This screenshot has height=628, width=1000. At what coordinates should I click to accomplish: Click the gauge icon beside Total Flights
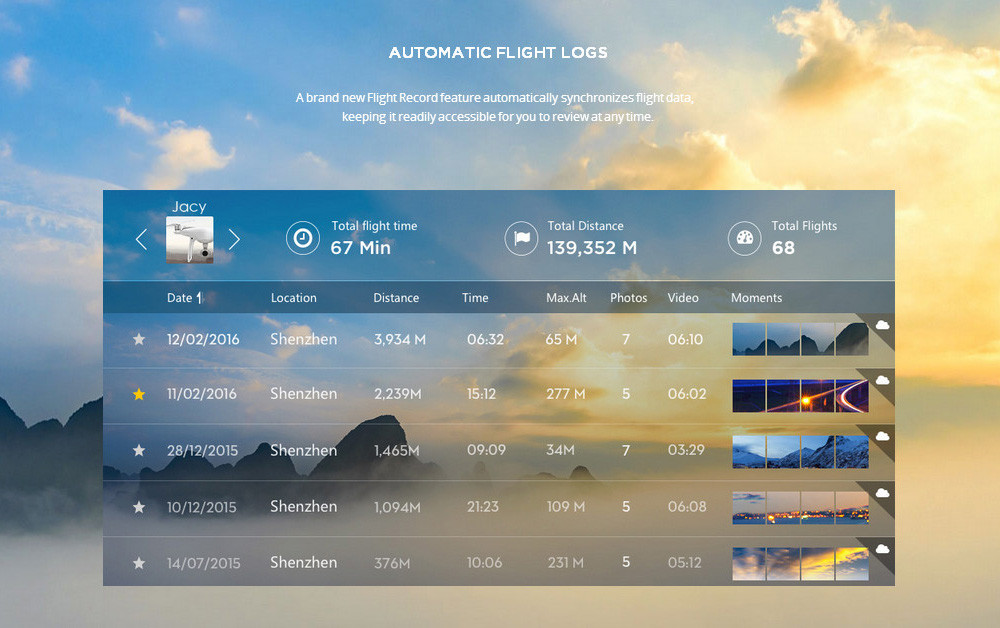[744, 238]
